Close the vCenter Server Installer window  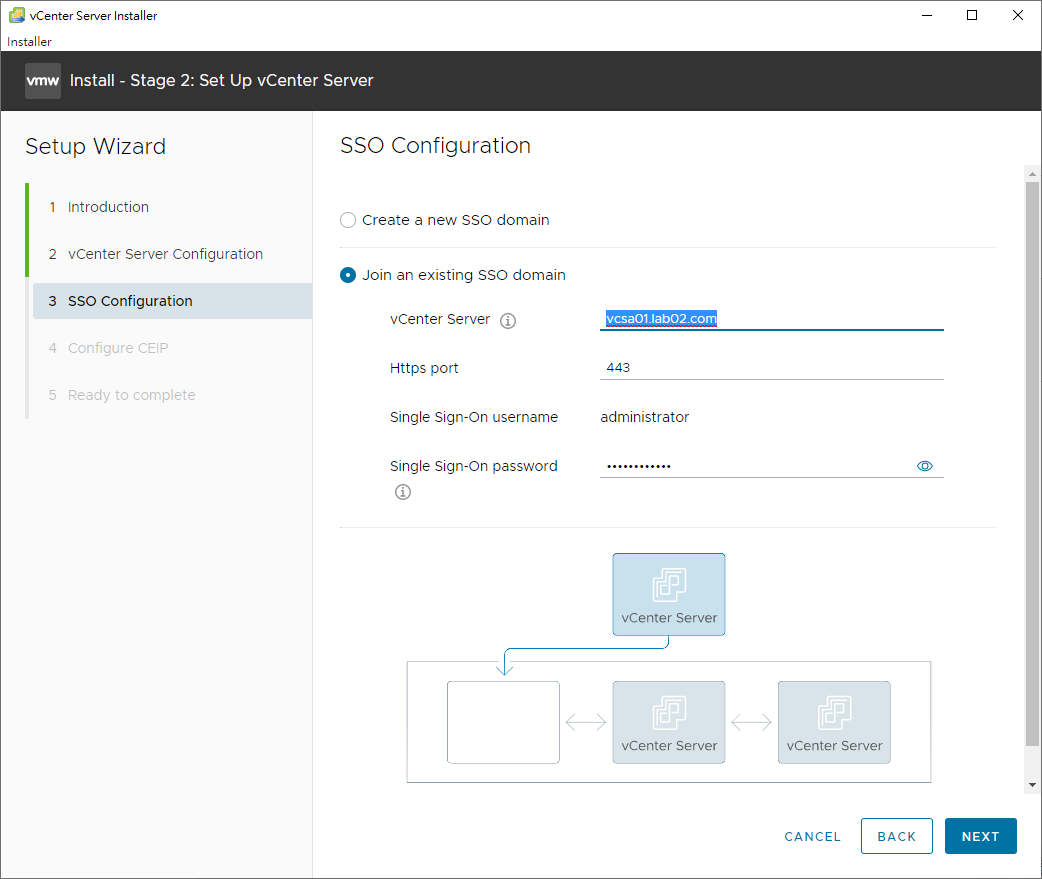(x=1017, y=15)
